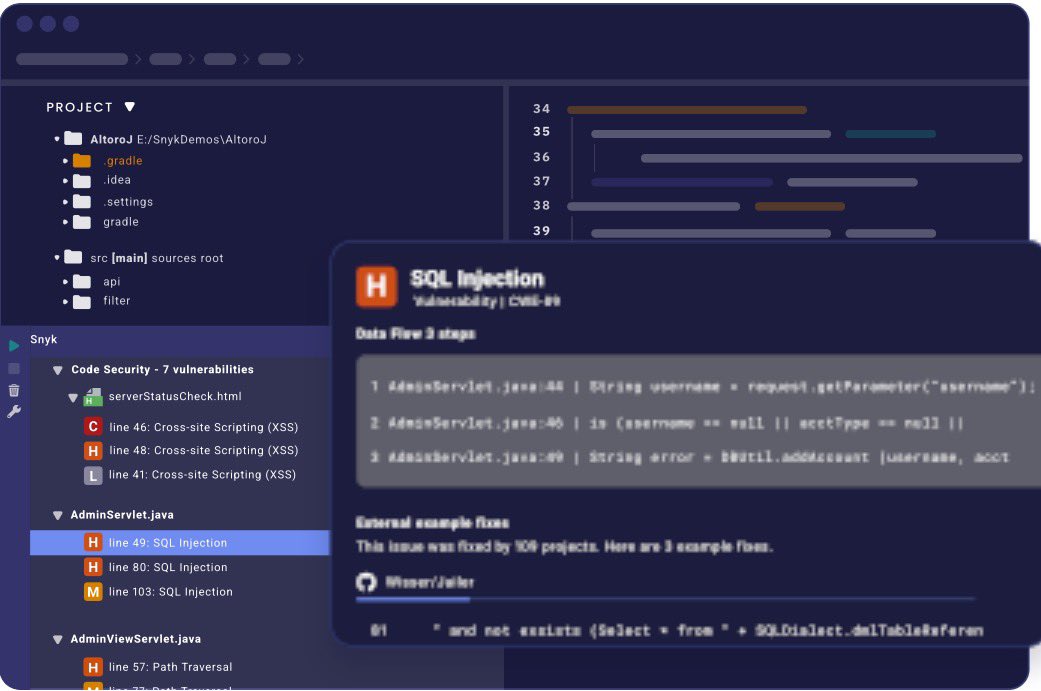
Task: Collapse the AdminViewServlet.java tree node
Action: [57, 639]
